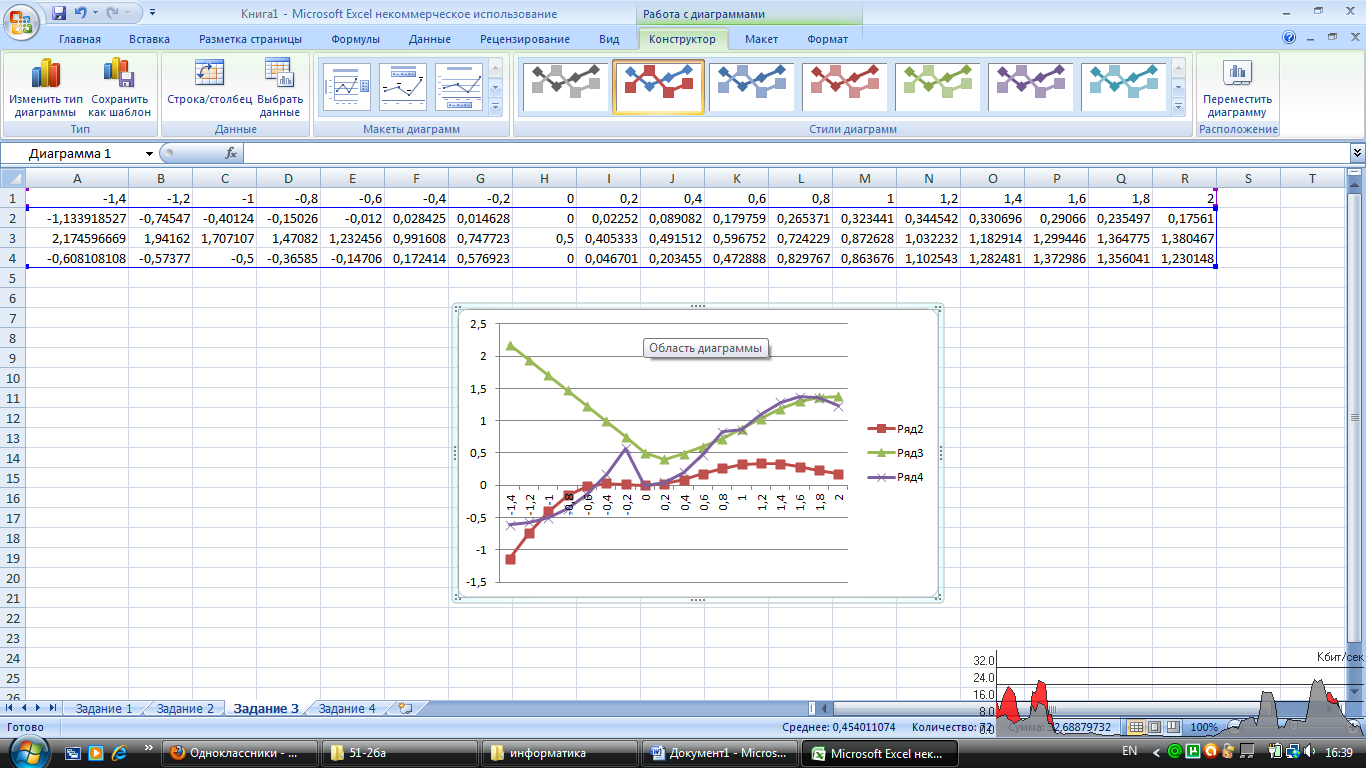
Task: Expand the chart layouts gallery
Action: coord(496,106)
